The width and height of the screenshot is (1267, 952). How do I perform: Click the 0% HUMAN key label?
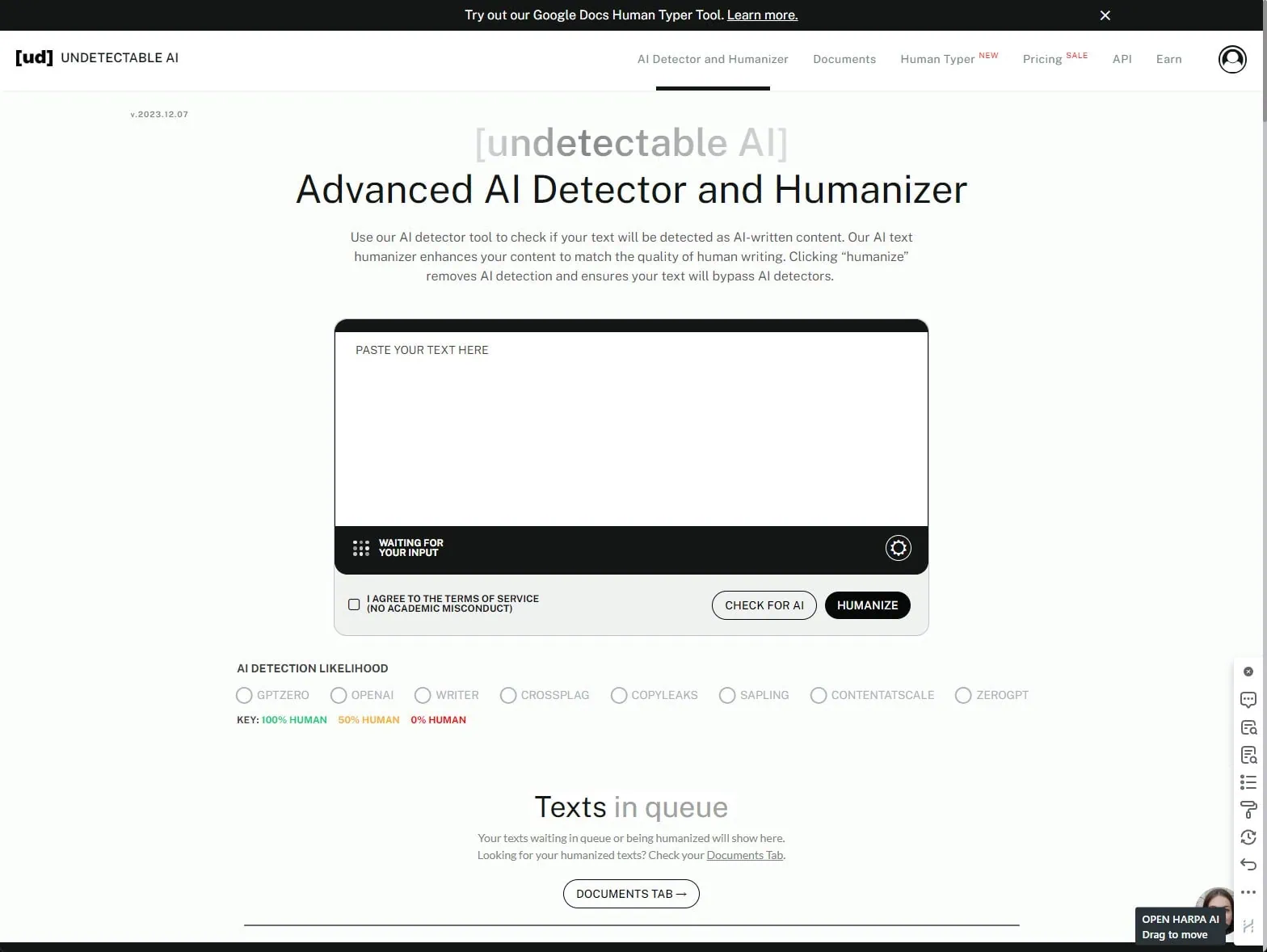coord(438,720)
